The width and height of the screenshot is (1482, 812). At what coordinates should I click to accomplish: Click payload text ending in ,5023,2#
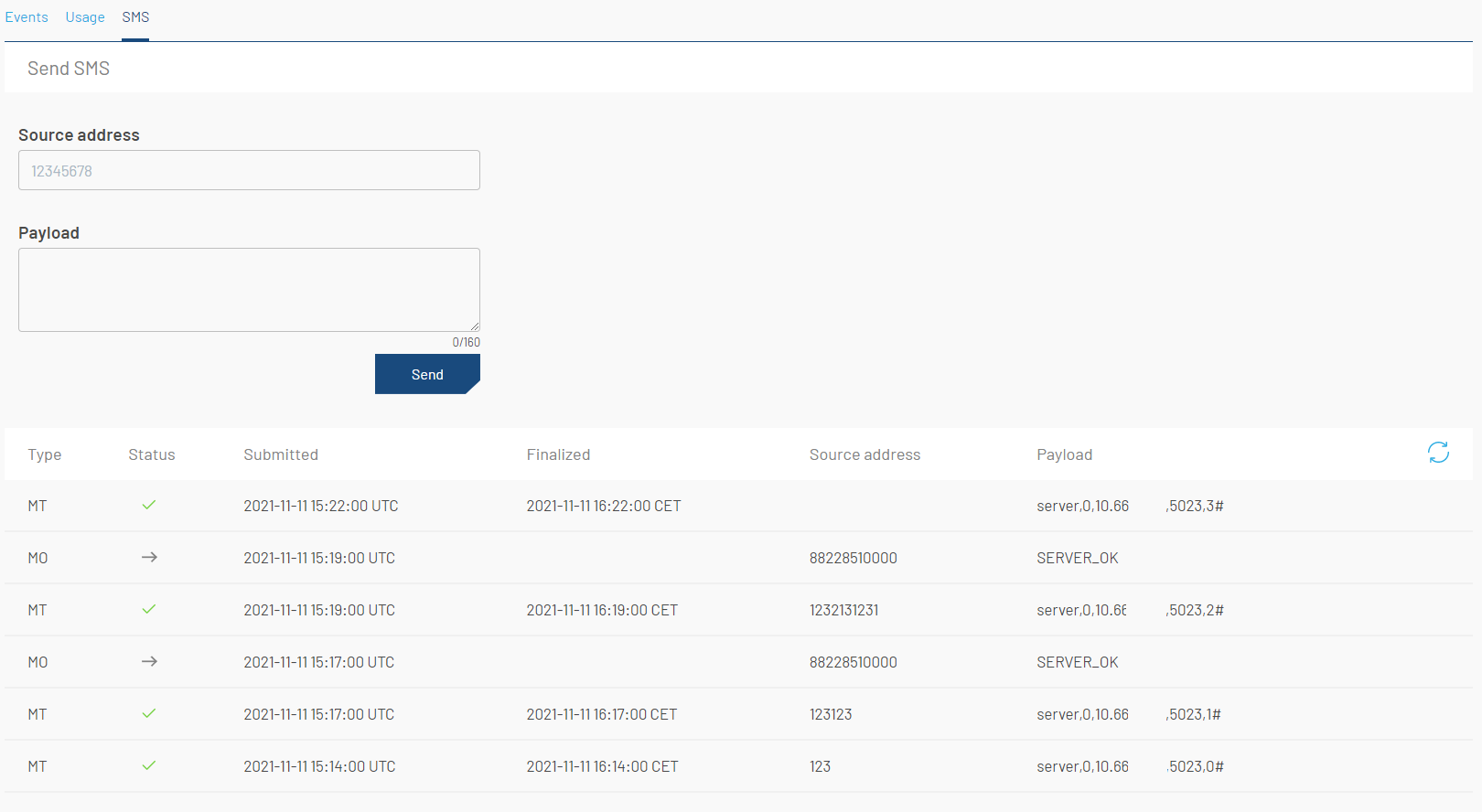pyautogui.click(x=1130, y=610)
